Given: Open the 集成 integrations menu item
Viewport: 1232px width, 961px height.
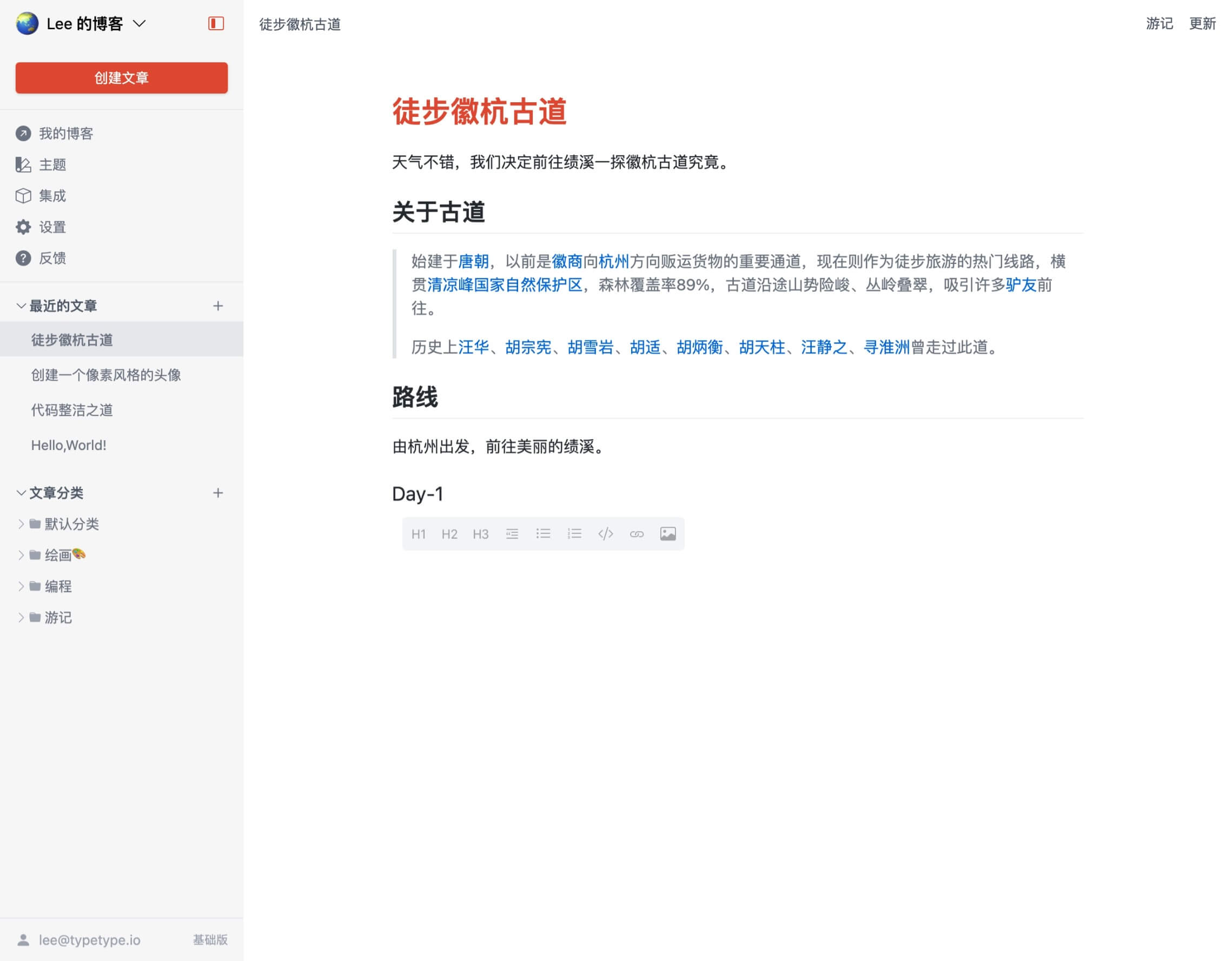Looking at the screenshot, I should (52, 196).
